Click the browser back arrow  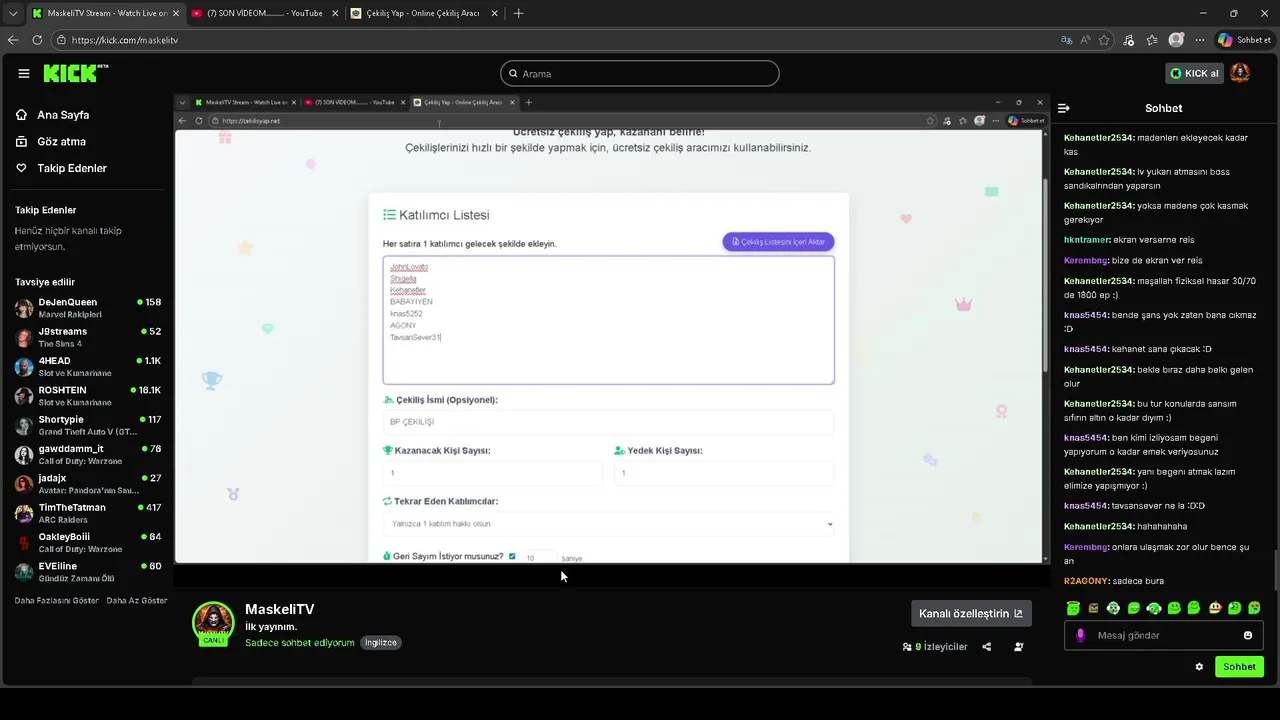[x=13, y=40]
